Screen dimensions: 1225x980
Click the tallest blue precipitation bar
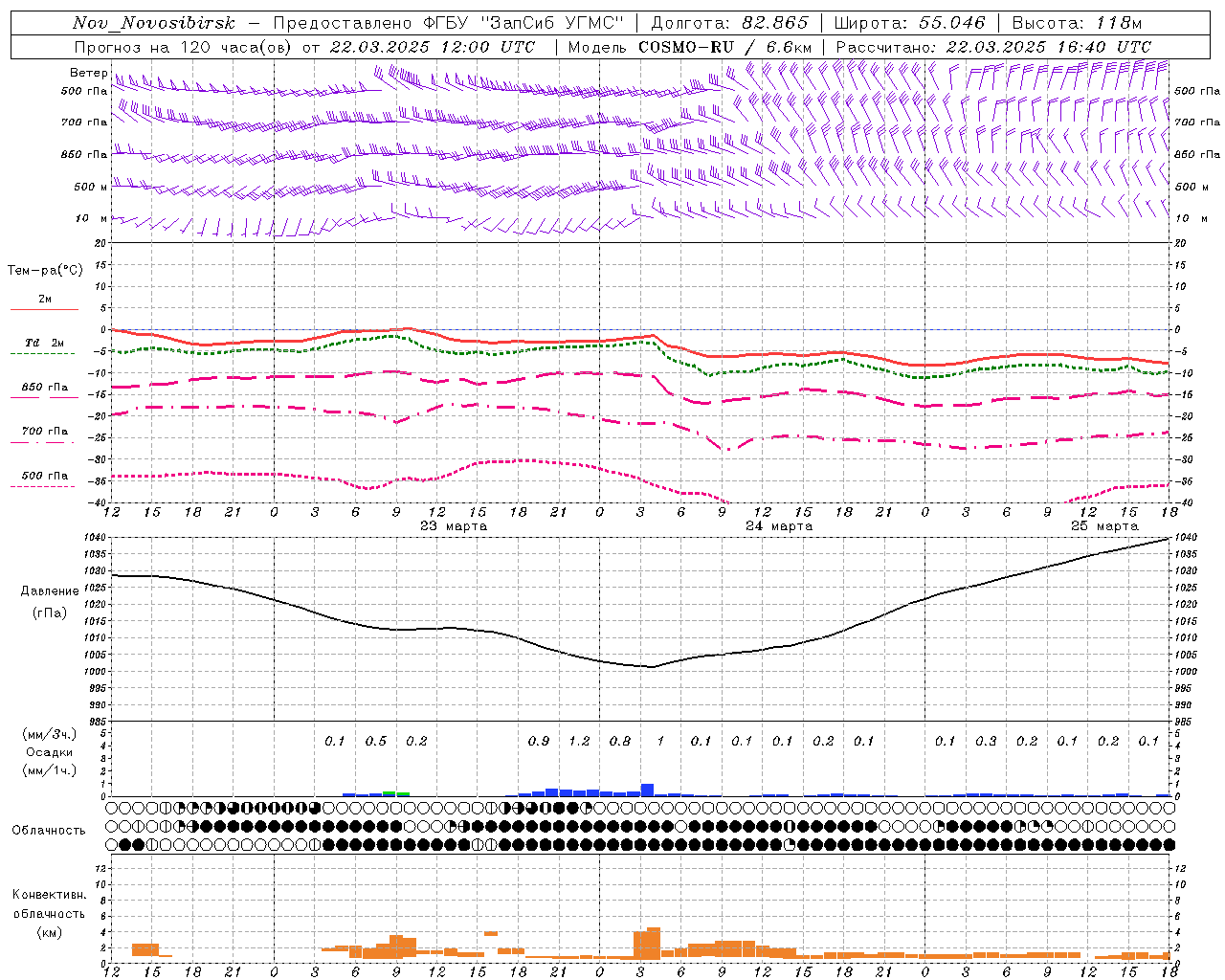[x=647, y=791]
